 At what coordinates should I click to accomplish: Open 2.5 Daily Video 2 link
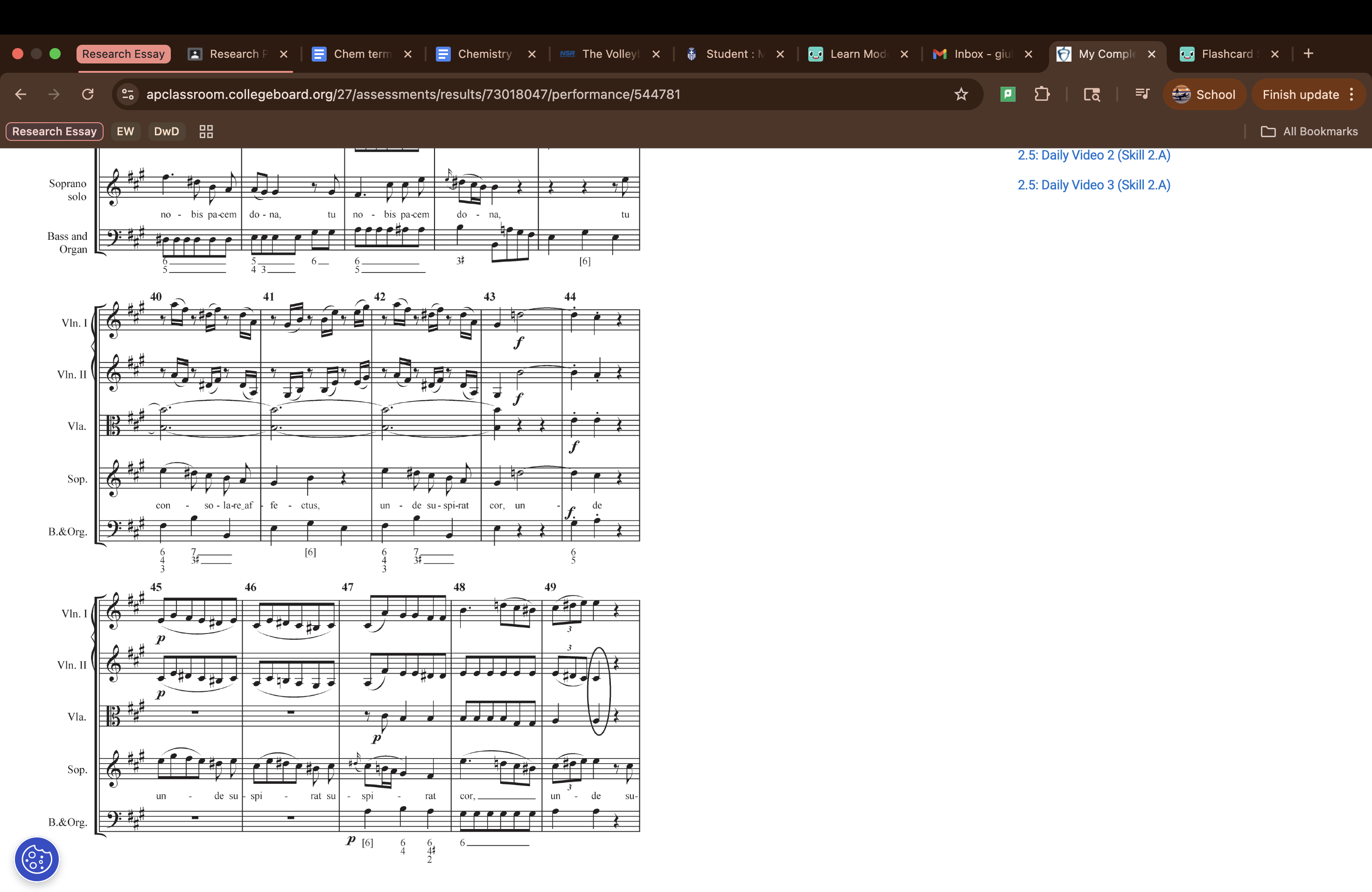point(1093,155)
